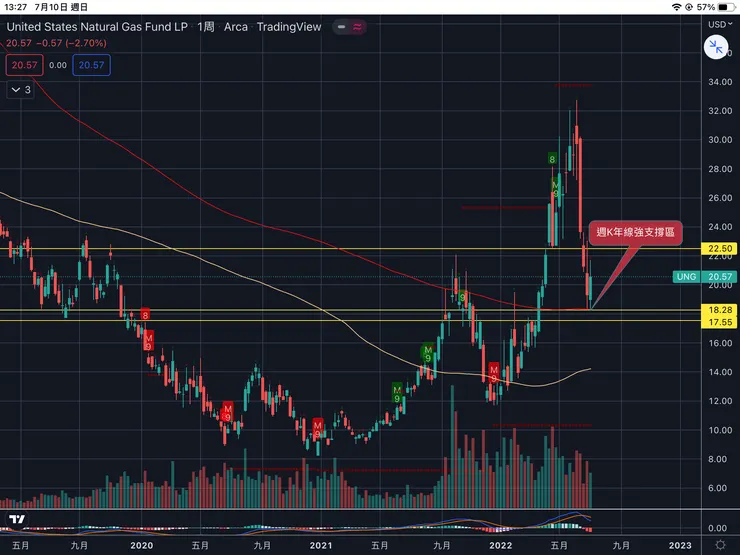Click the 週K年線強支撐區 callout annotation
The width and height of the screenshot is (740, 555).
[635, 232]
